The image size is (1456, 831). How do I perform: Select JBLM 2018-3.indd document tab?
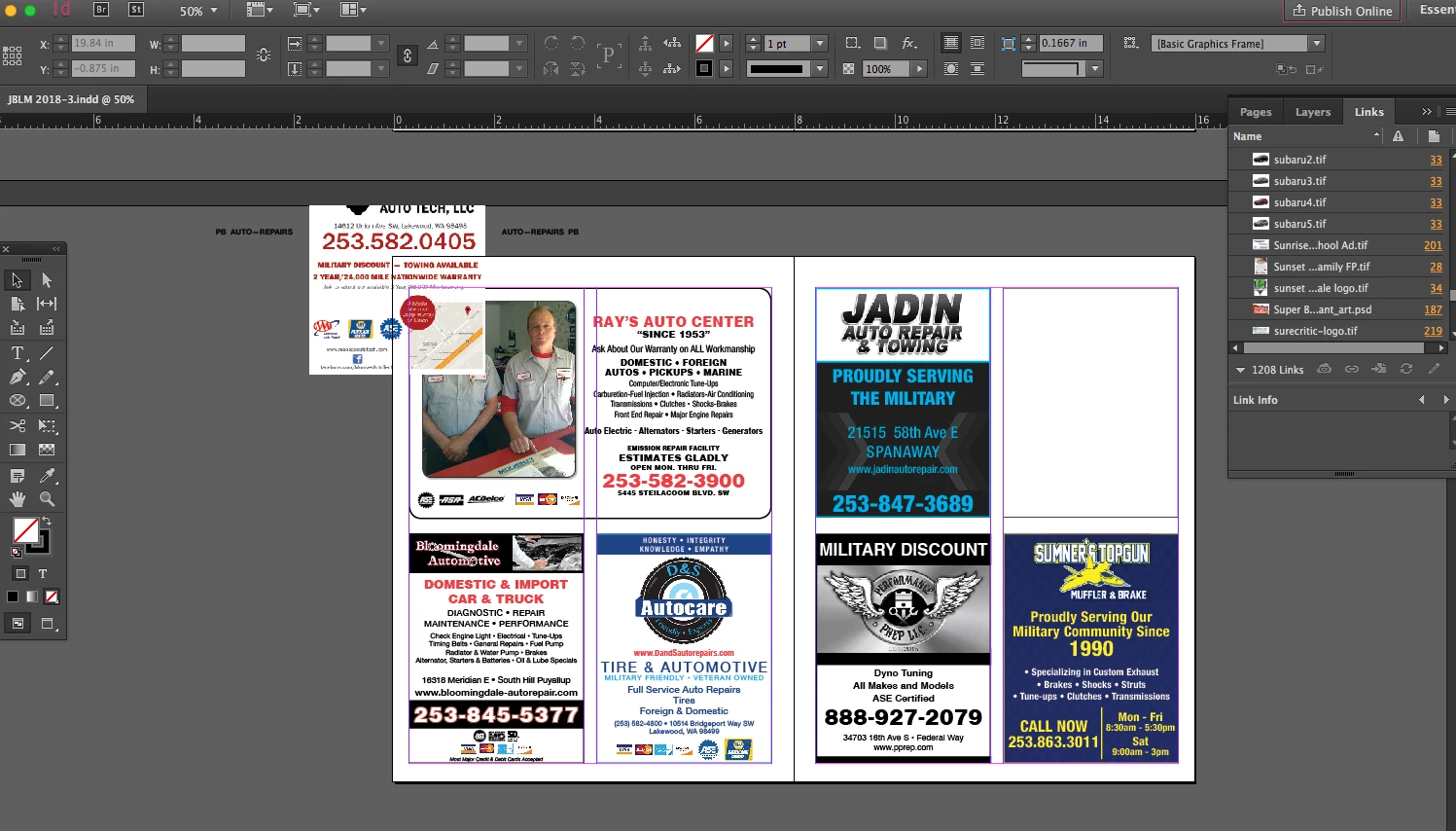pyautogui.click(x=71, y=99)
